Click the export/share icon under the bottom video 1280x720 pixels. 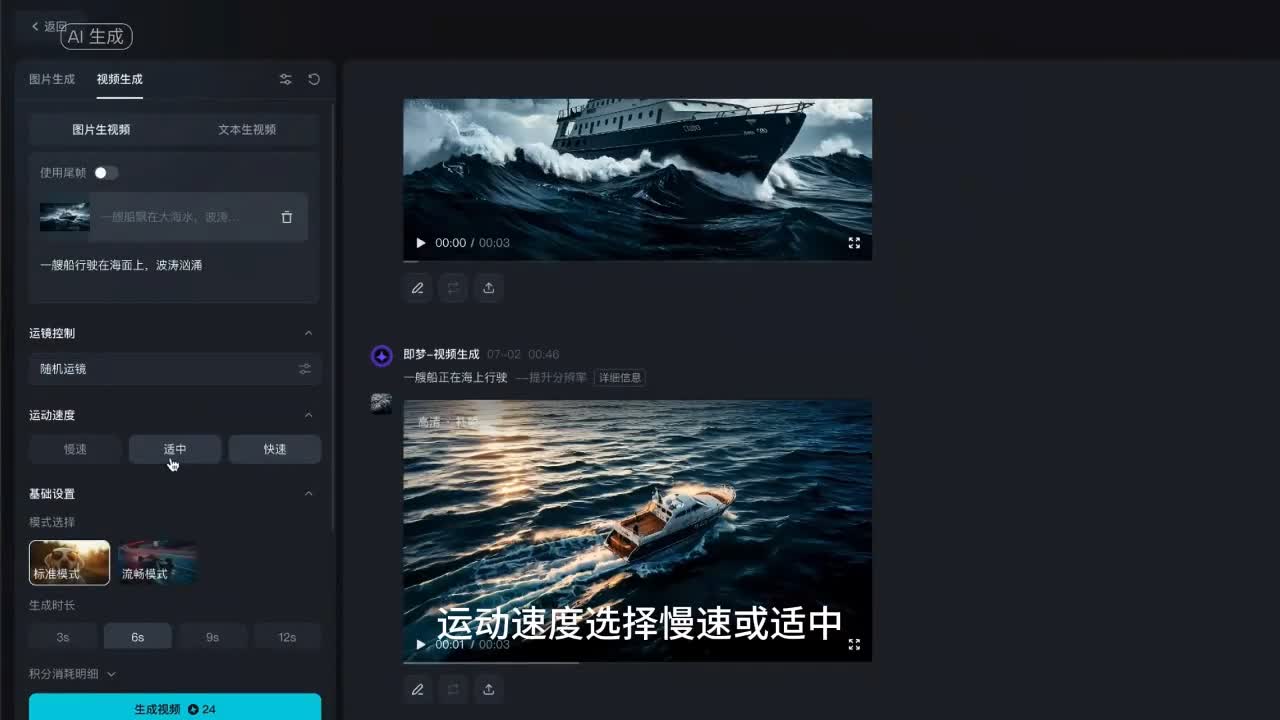click(x=489, y=689)
